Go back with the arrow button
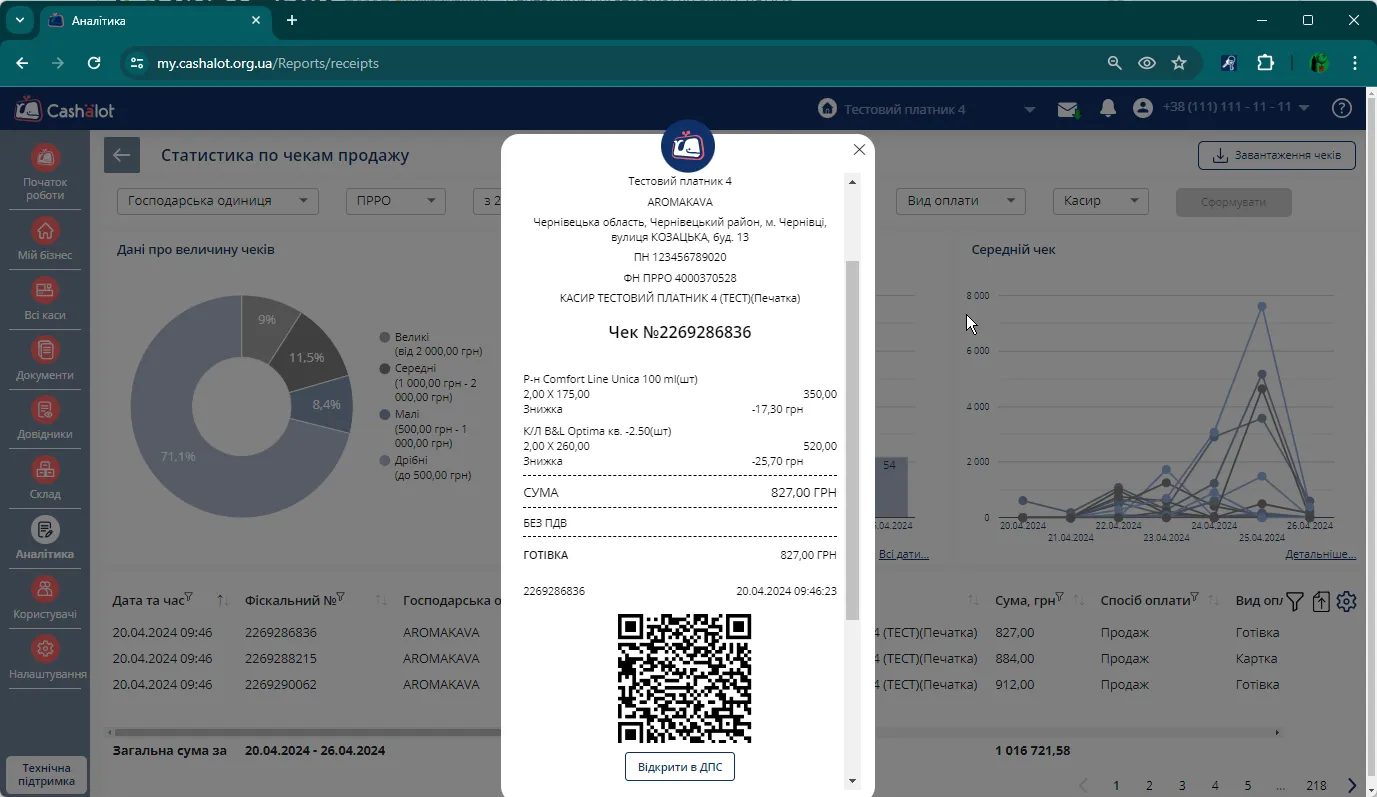Viewport: 1377px width, 797px height. coord(122,155)
